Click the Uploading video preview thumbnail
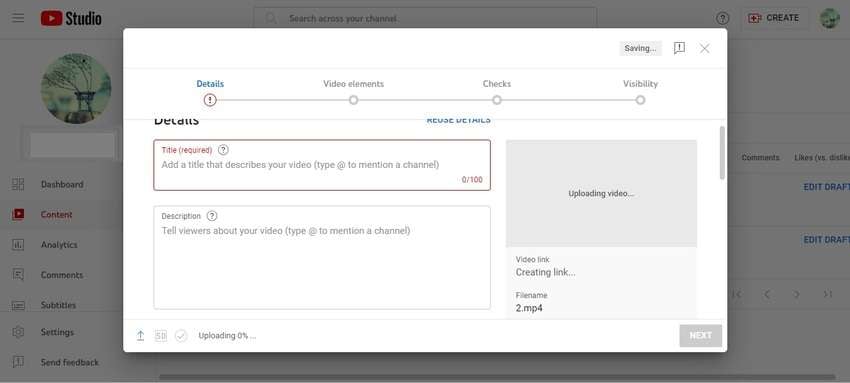 click(x=601, y=193)
